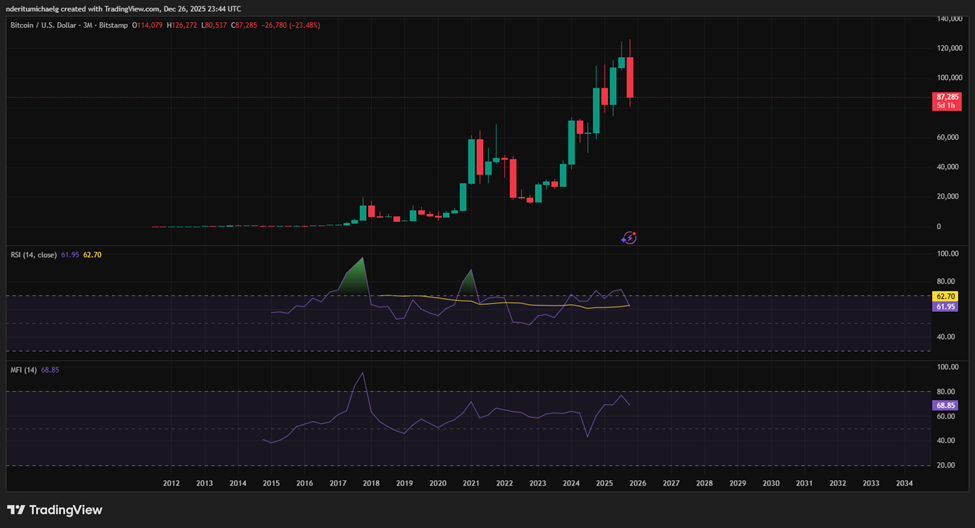The height and width of the screenshot is (528, 975).
Task: Click 100,000 on the price axis
Action: click(949, 78)
